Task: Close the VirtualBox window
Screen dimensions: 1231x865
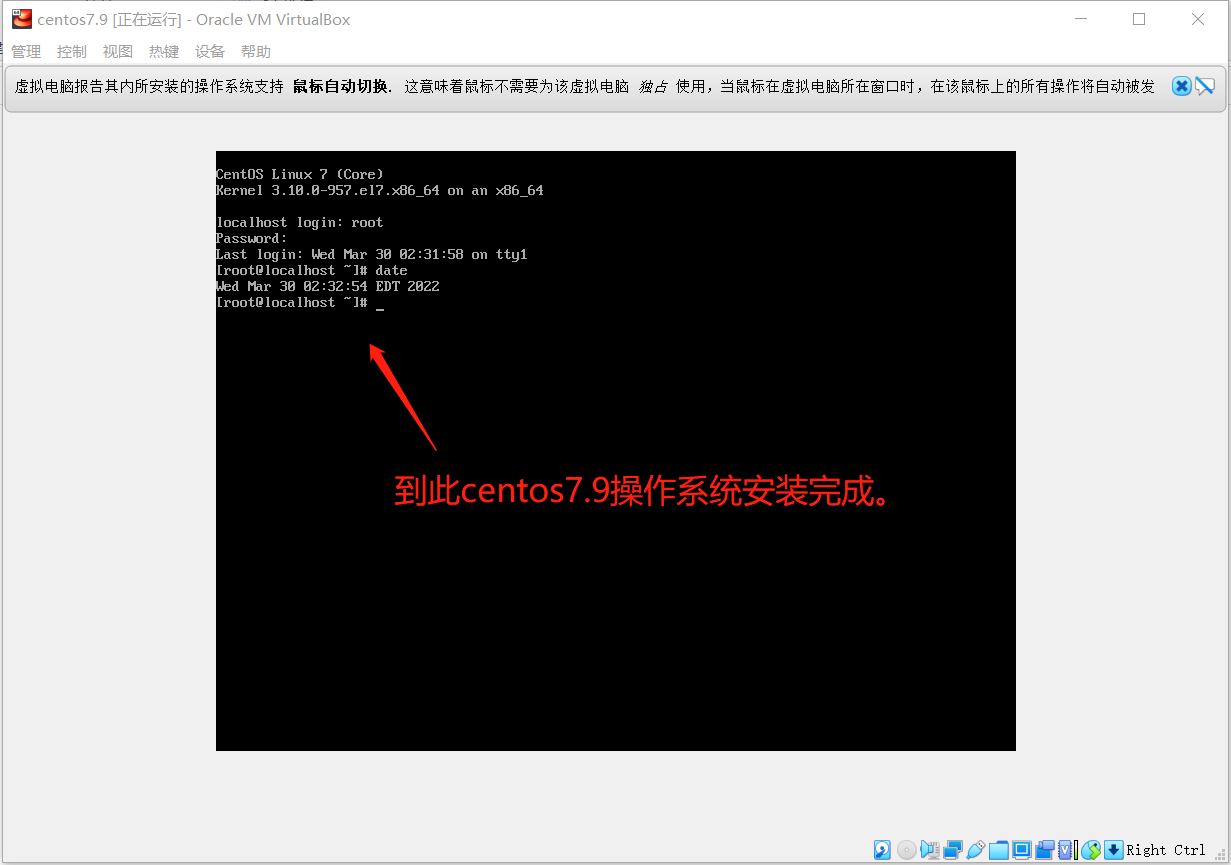Action: pyautogui.click(x=1197, y=19)
